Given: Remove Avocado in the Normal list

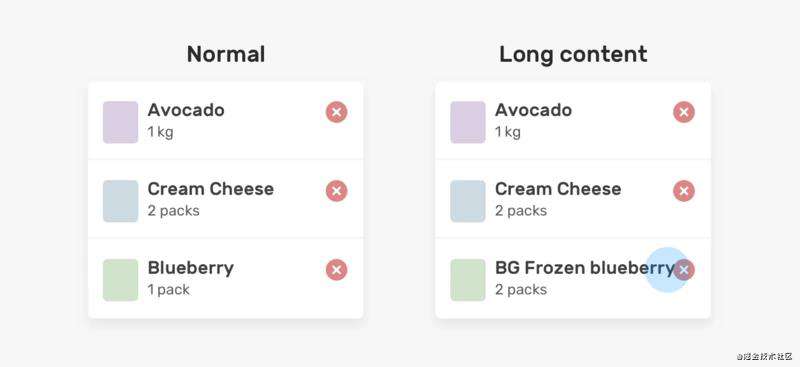Looking at the screenshot, I should pyautogui.click(x=337, y=112).
